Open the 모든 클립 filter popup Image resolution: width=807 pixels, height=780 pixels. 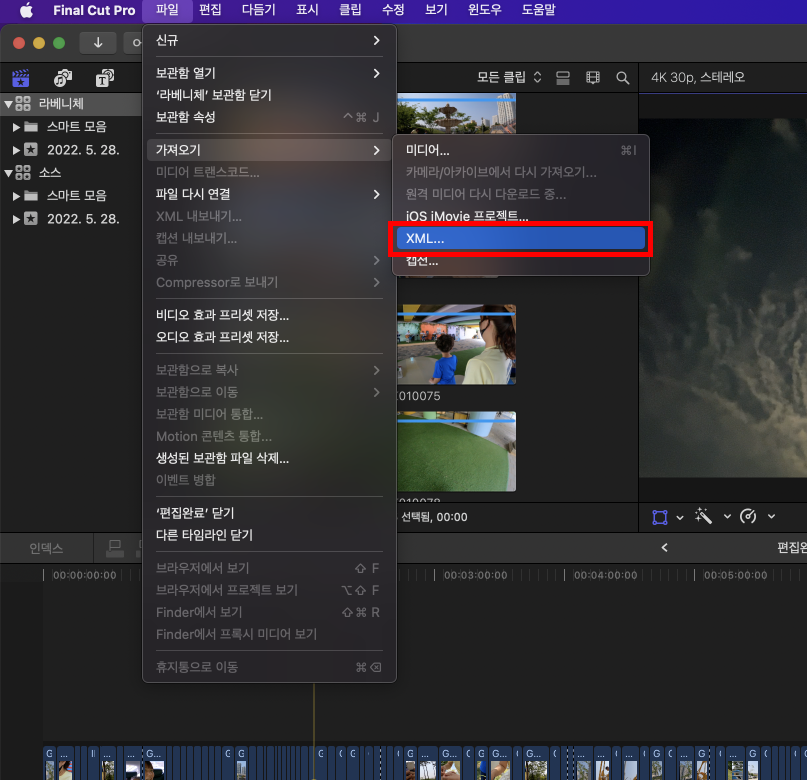click(x=508, y=78)
